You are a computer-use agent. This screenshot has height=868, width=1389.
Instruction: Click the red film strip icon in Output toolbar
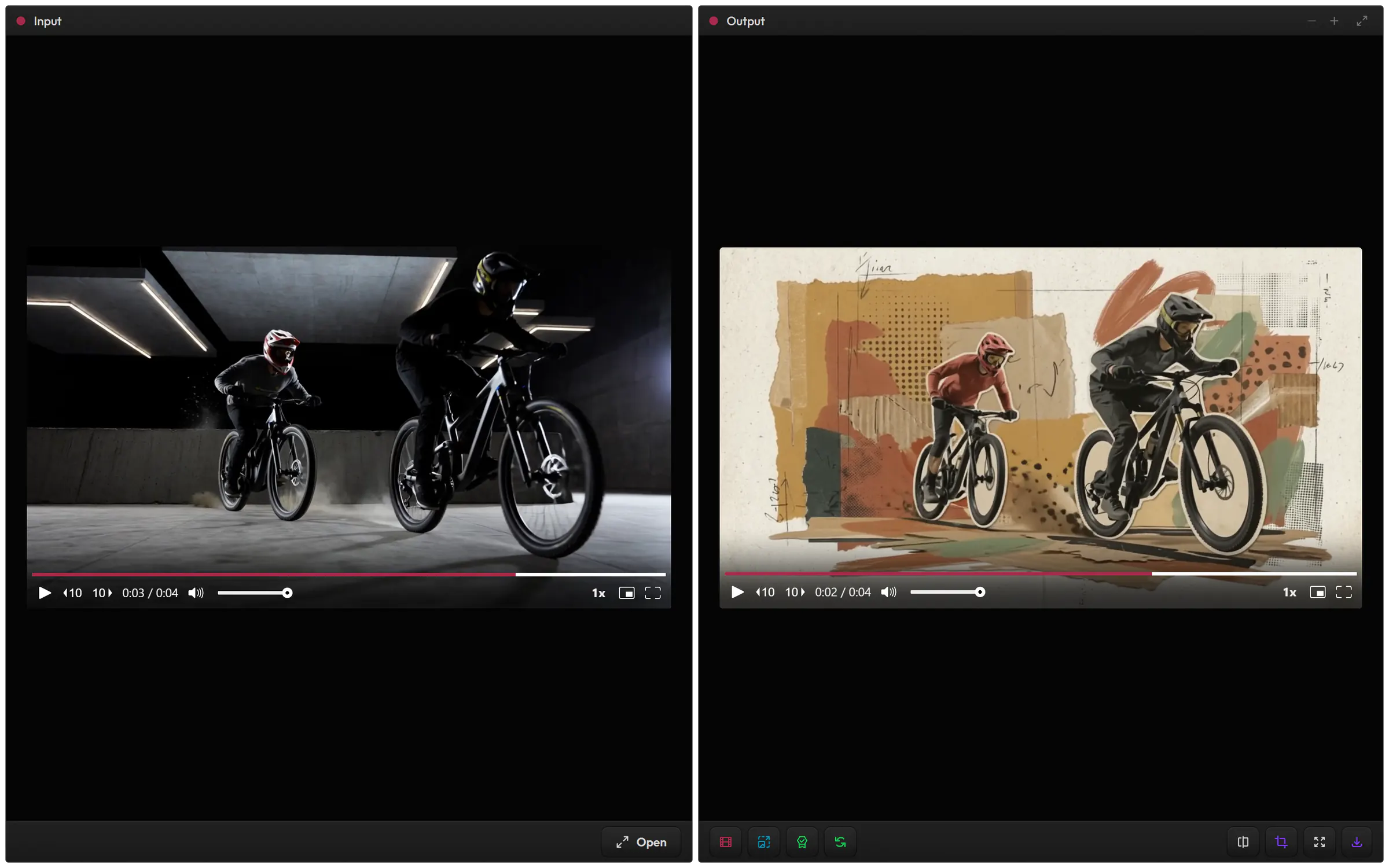tap(726, 842)
